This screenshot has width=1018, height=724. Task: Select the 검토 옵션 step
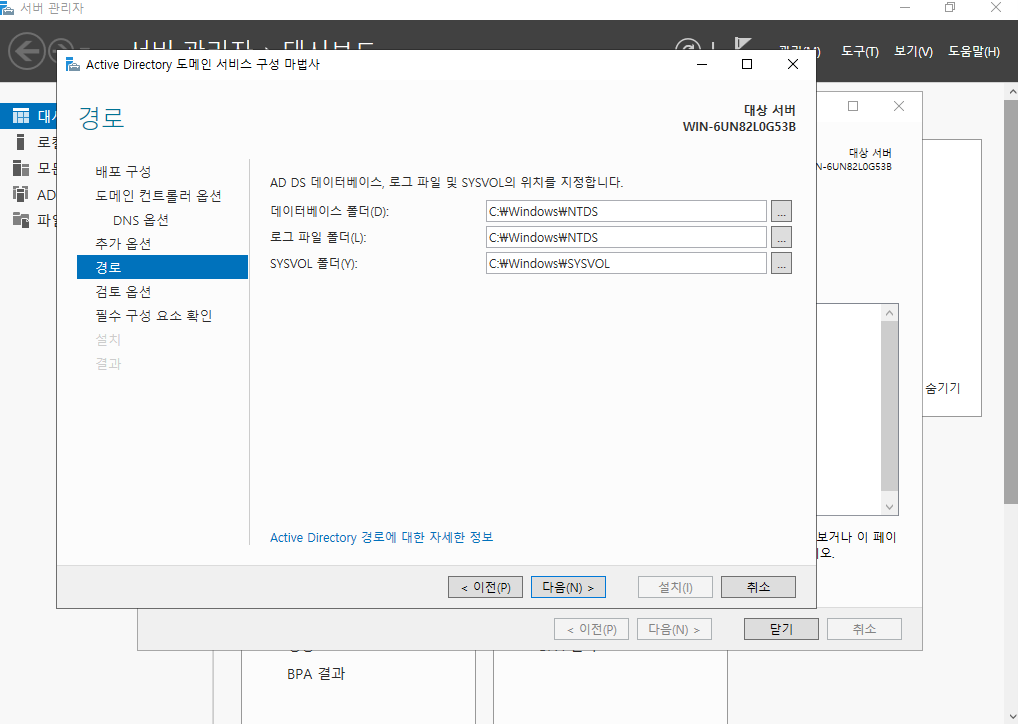click(x=123, y=292)
